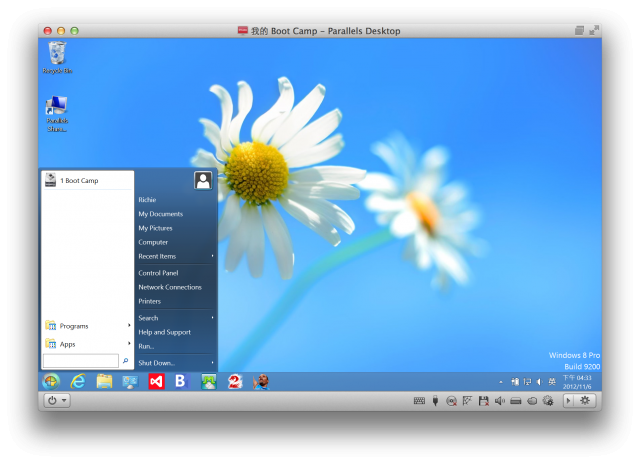Image resolution: width=640 pixels, height=464 pixels.
Task: Click the taskbar clock and date
Action: click(577, 382)
